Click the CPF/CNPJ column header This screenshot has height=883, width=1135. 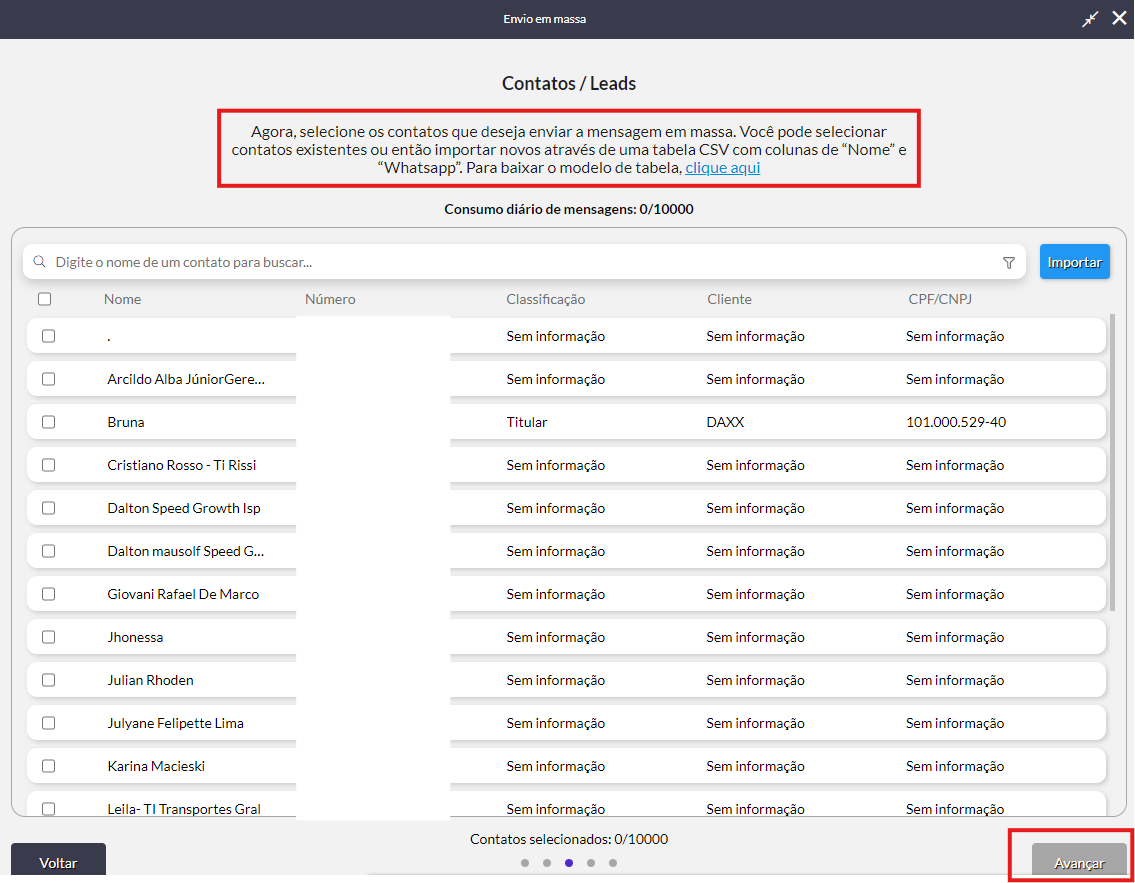click(x=940, y=299)
